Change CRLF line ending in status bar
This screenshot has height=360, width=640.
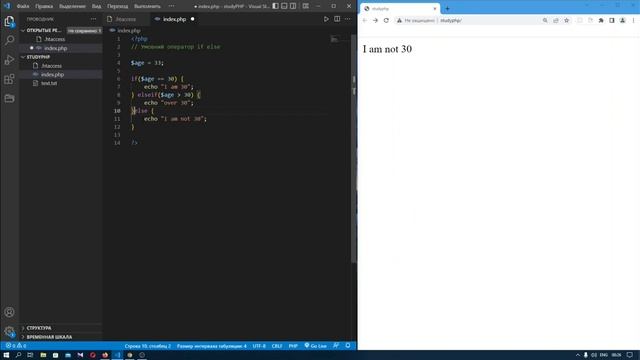tap(277, 346)
